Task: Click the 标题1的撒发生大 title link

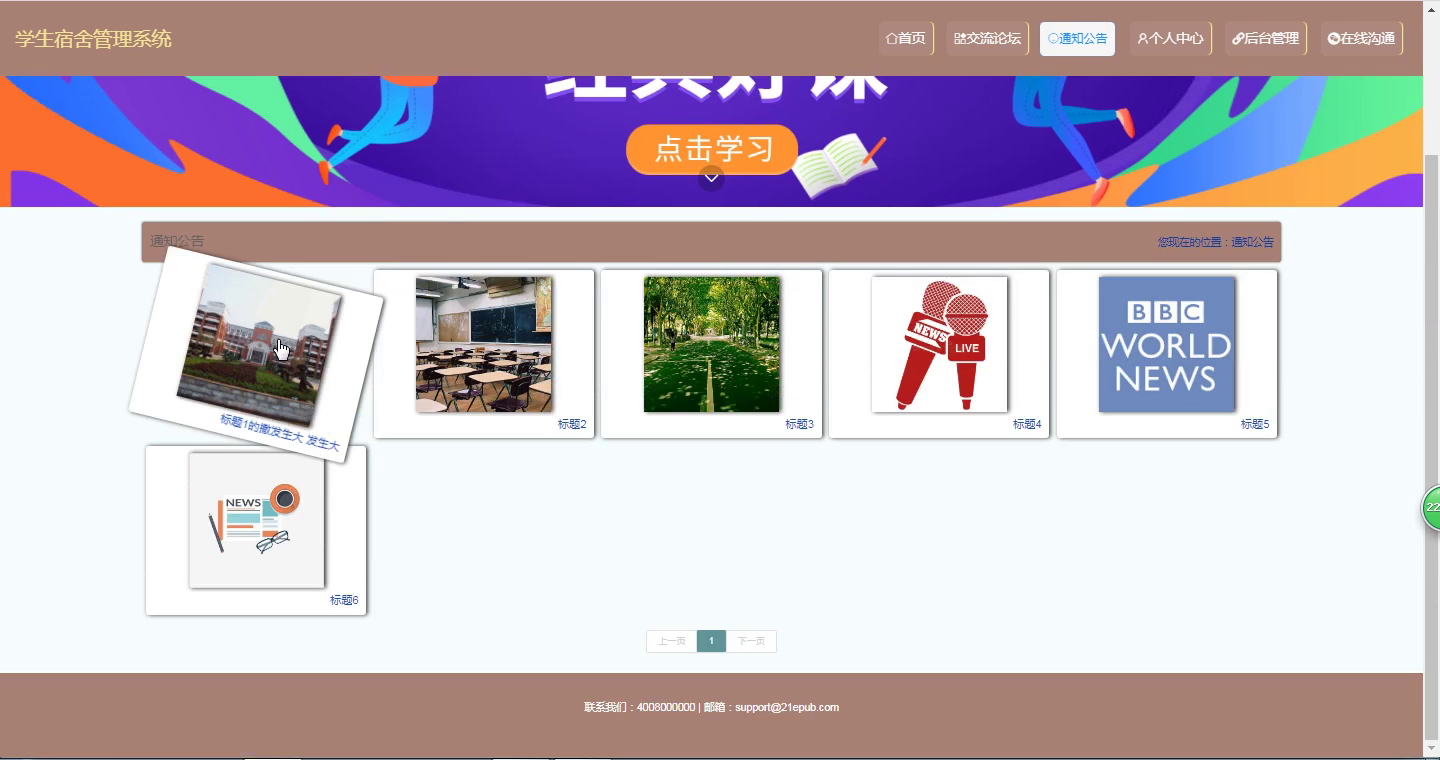Action: pyautogui.click(x=280, y=433)
